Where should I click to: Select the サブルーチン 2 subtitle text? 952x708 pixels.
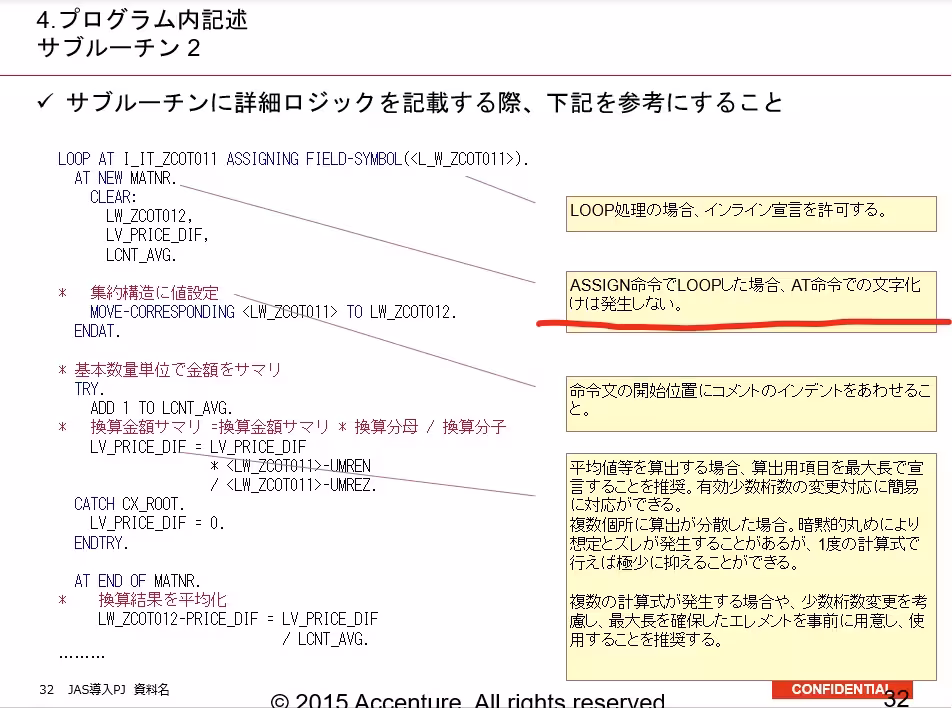tap(118, 48)
